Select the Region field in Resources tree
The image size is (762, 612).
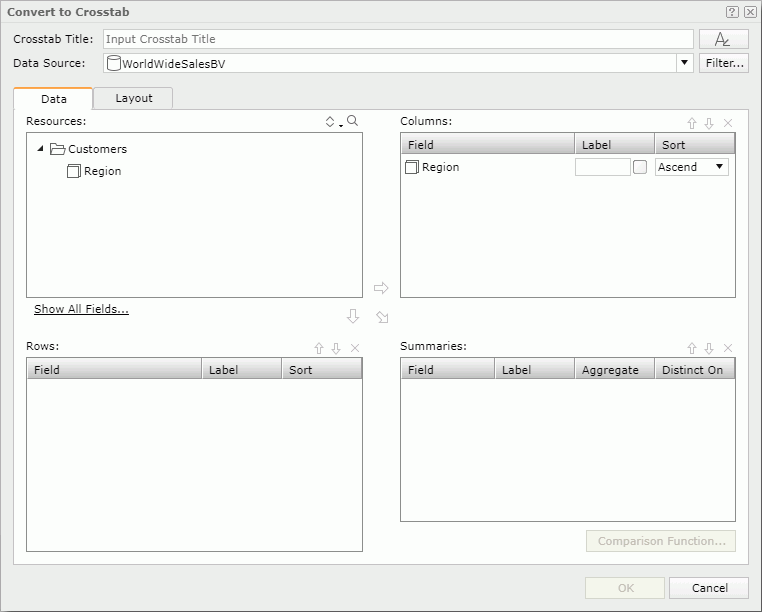[102, 171]
